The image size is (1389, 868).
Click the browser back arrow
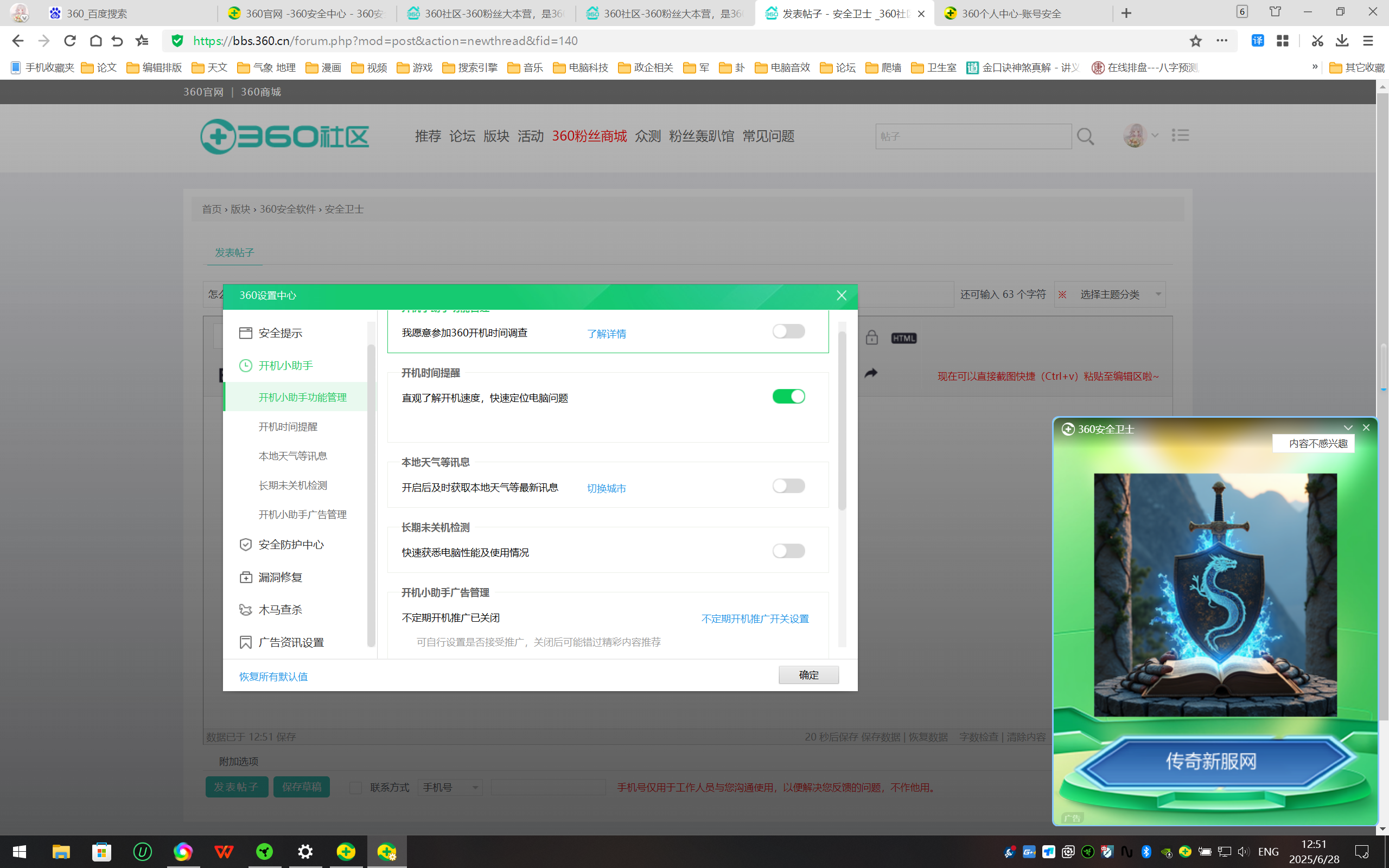pos(17,41)
